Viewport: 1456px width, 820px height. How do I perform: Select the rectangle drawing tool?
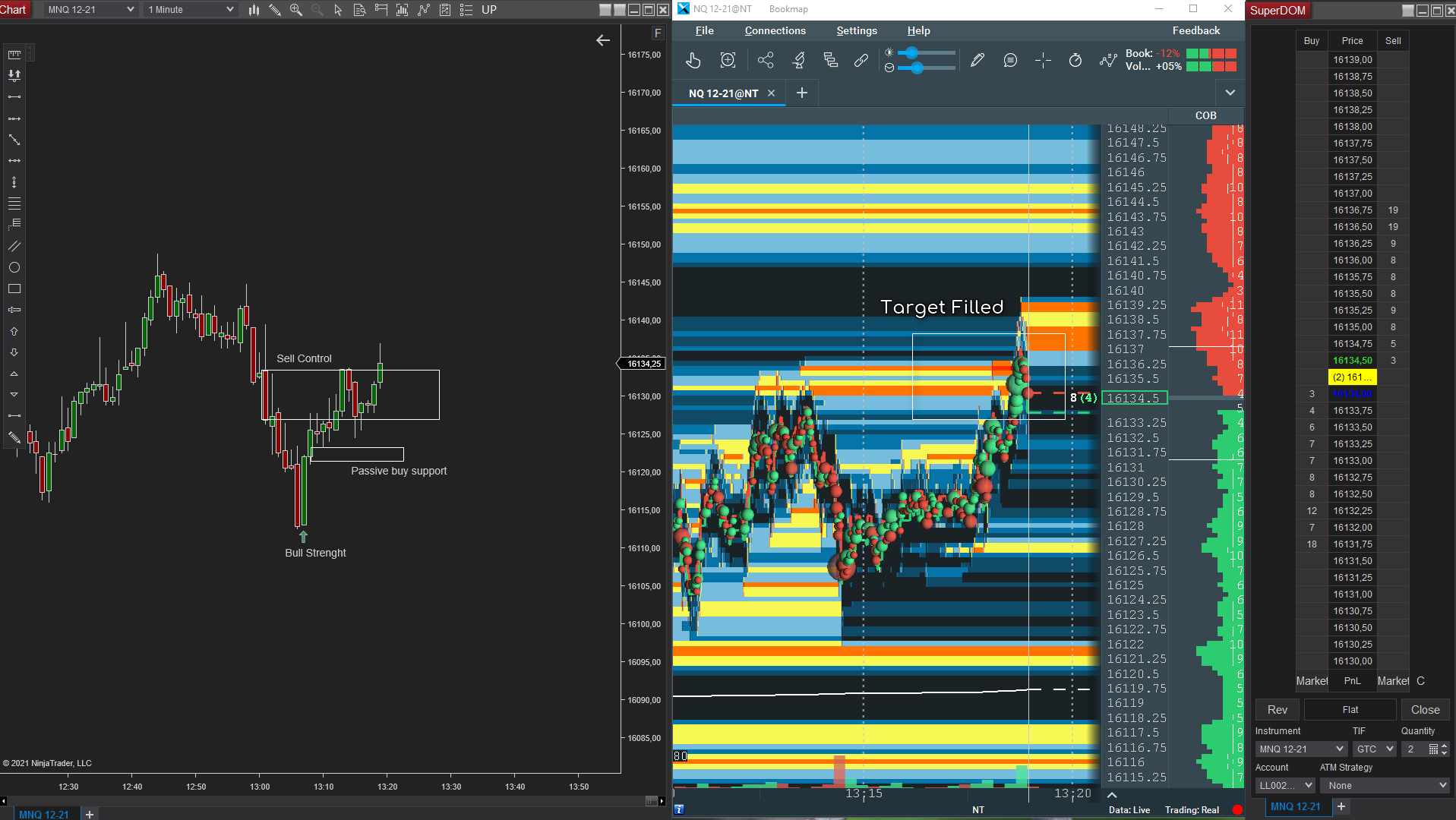14,289
